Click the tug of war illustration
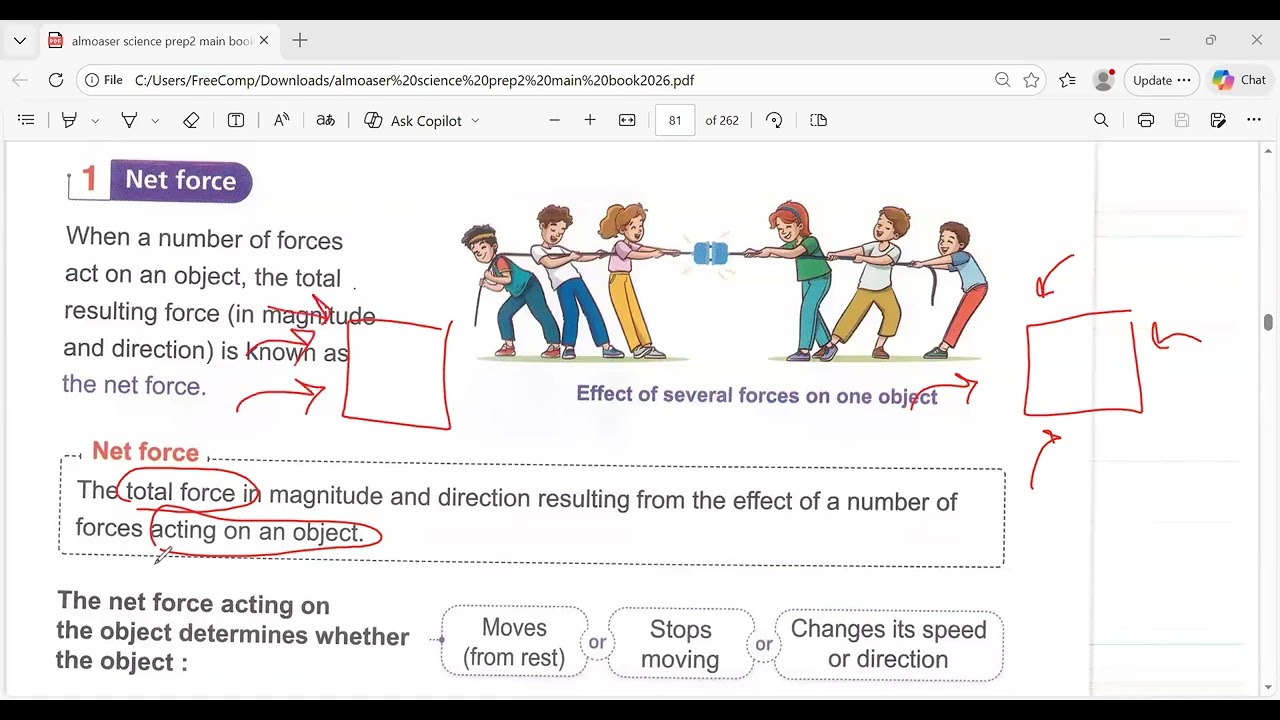The width and height of the screenshot is (1280, 720). [724, 281]
